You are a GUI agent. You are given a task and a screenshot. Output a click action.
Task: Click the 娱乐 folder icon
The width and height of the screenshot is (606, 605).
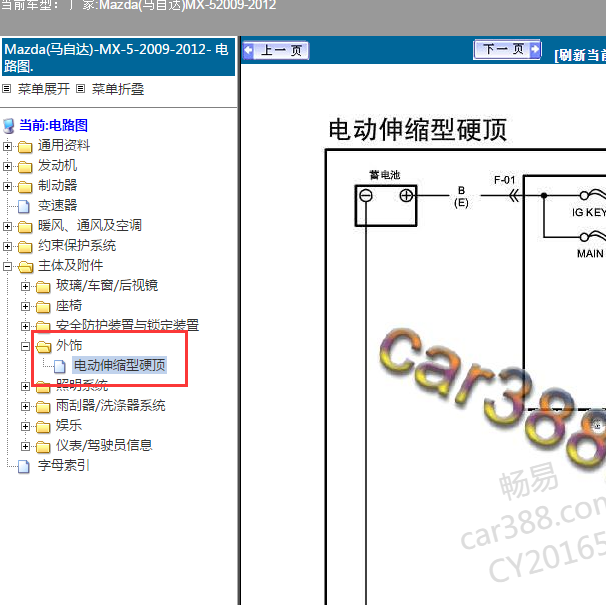[x=43, y=427]
